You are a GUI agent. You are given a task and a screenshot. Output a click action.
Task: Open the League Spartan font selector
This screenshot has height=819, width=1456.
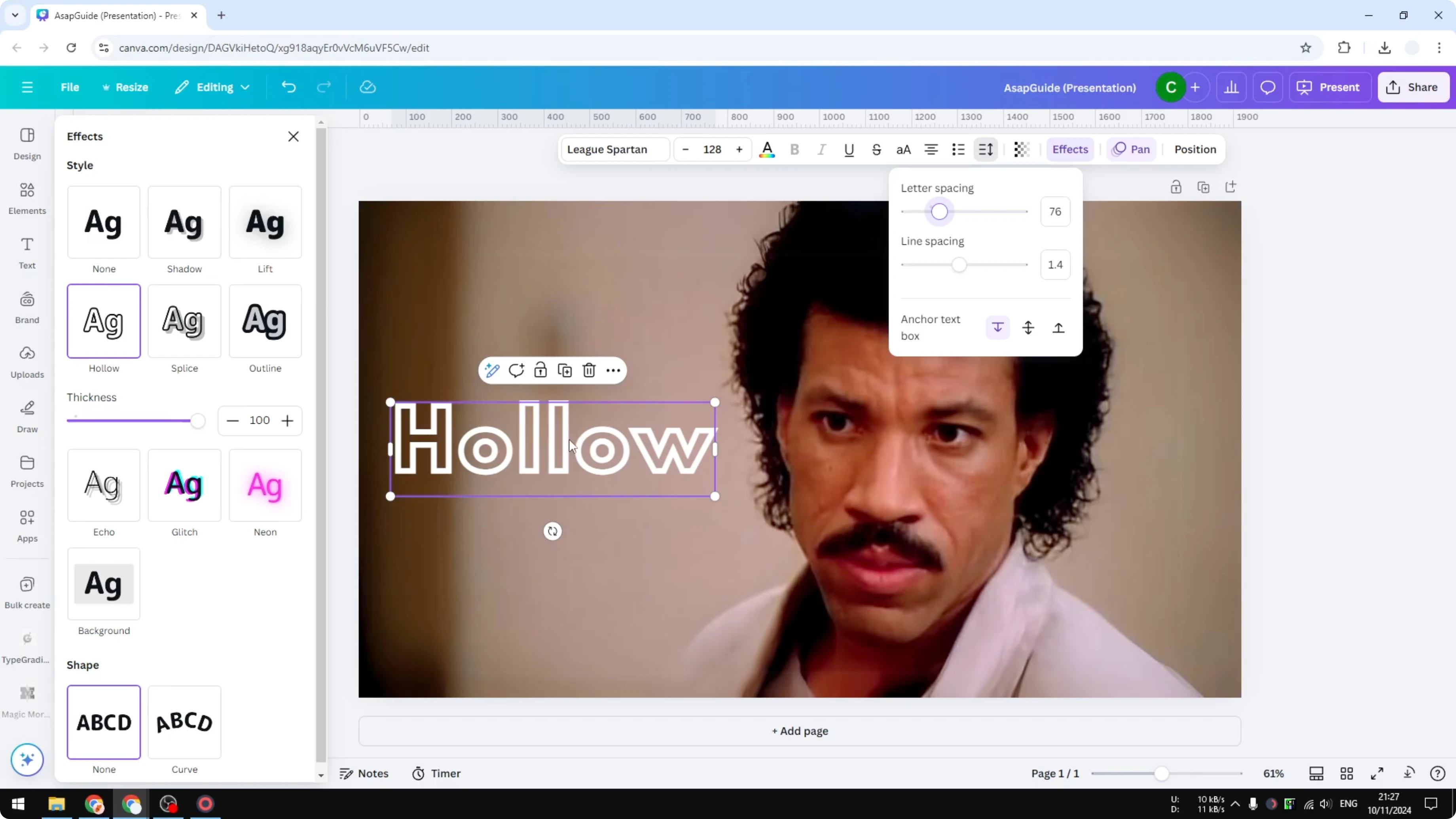click(x=614, y=149)
